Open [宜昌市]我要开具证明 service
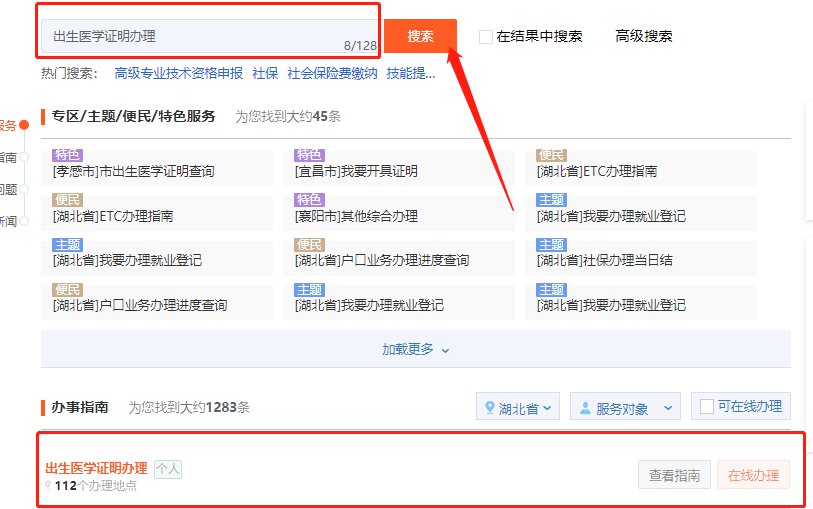The width and height of the screenshot is (813, 509). point(355,172)
